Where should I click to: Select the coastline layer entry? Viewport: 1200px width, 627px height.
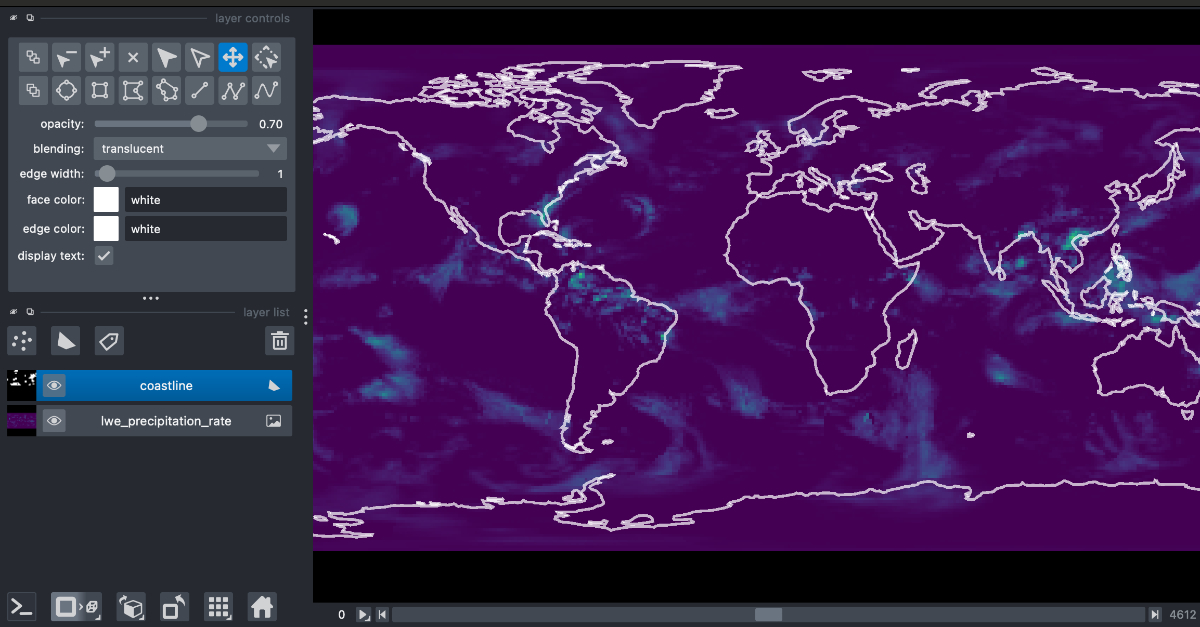click(165, 385)
